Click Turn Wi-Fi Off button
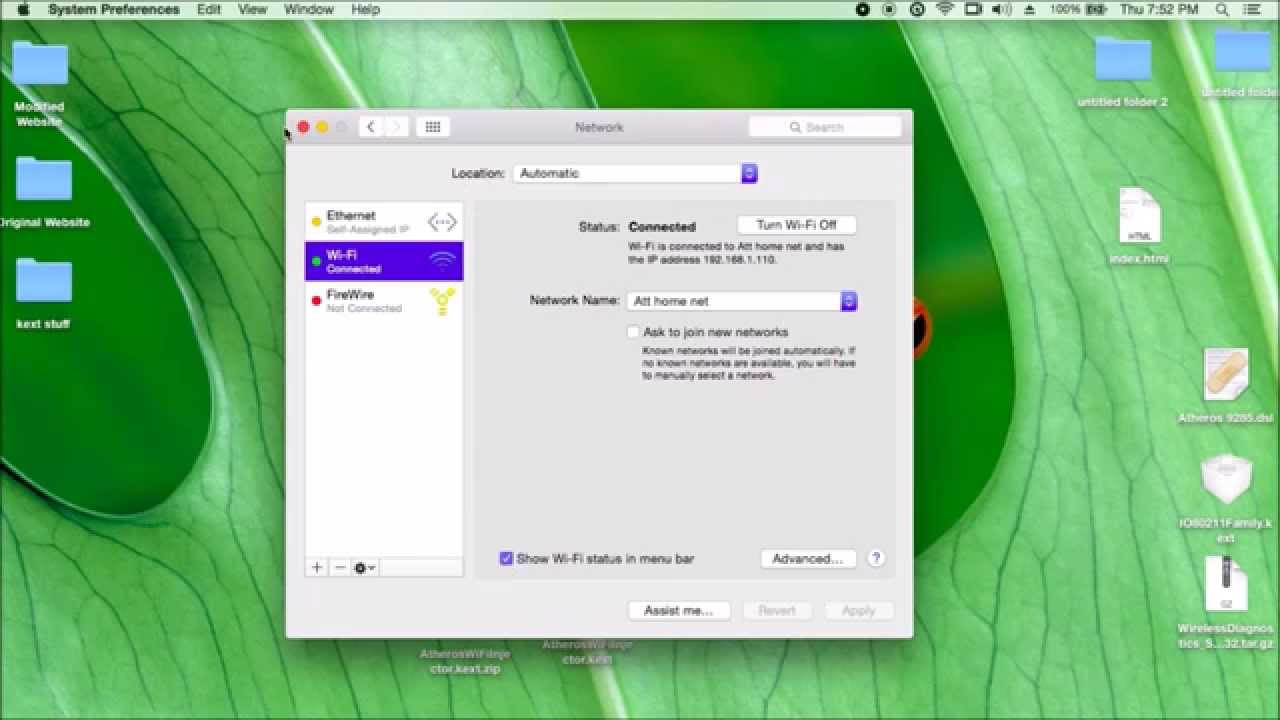1280x720 pixels. [x=796, y=225]
